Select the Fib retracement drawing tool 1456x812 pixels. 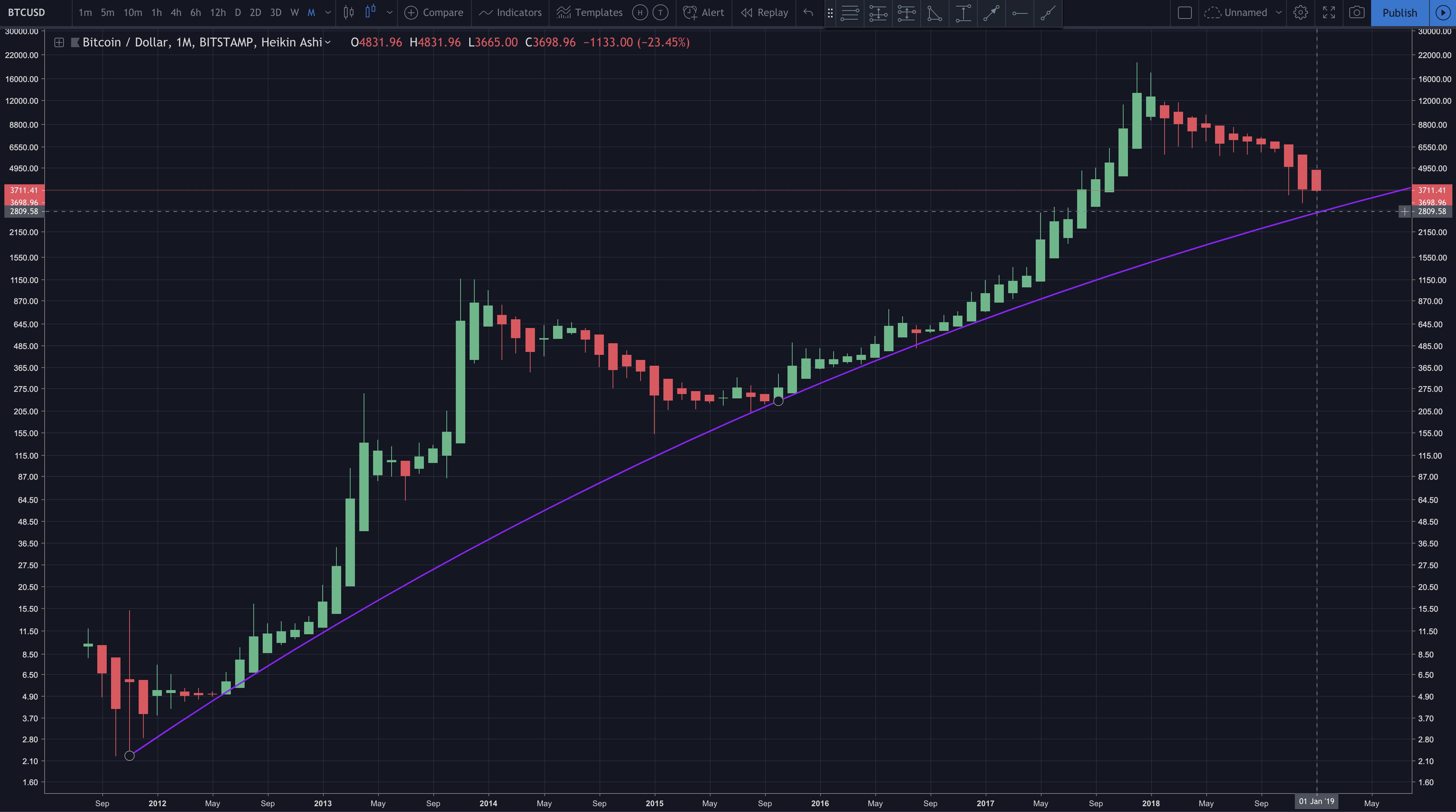coord(850,13)
